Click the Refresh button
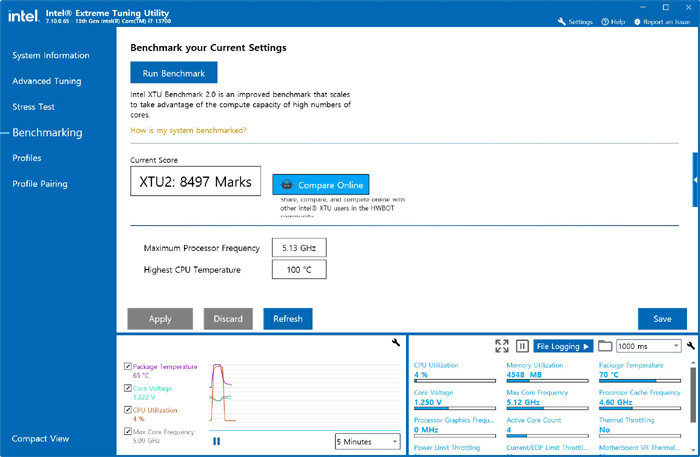 [288, 319]
